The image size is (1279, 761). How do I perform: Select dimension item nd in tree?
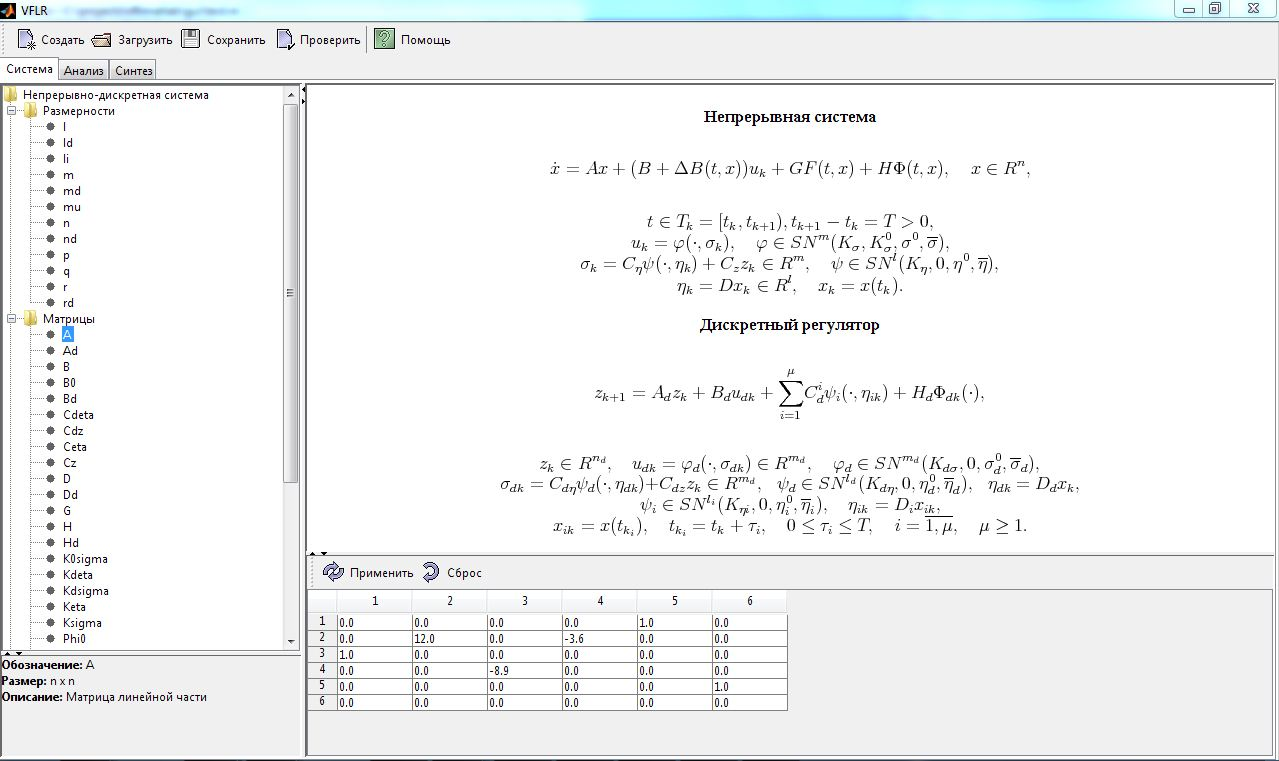tap(69, 239)
